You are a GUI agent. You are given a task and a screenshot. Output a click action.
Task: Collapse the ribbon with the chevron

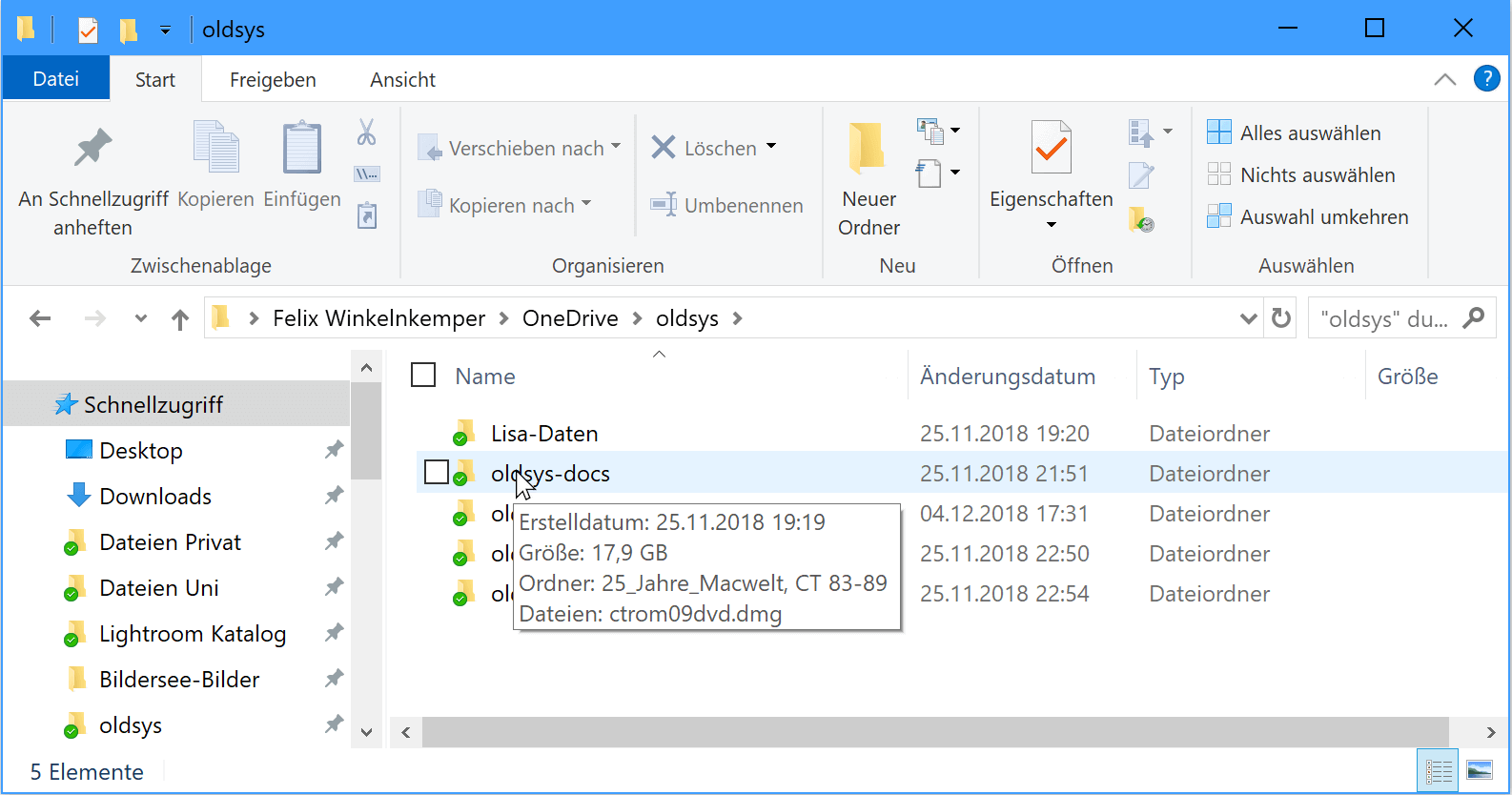pos(1445,79)
